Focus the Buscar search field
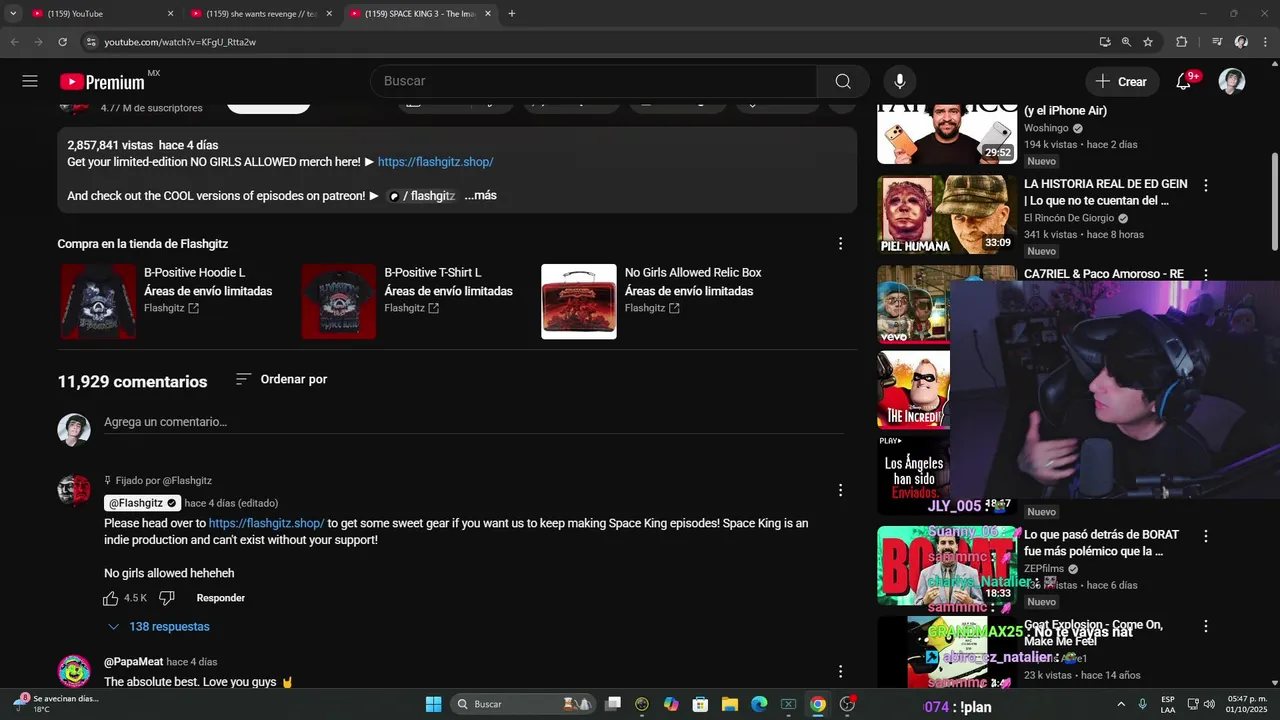The width and height of the screenshot is (1280, 720). coord(594,81)
